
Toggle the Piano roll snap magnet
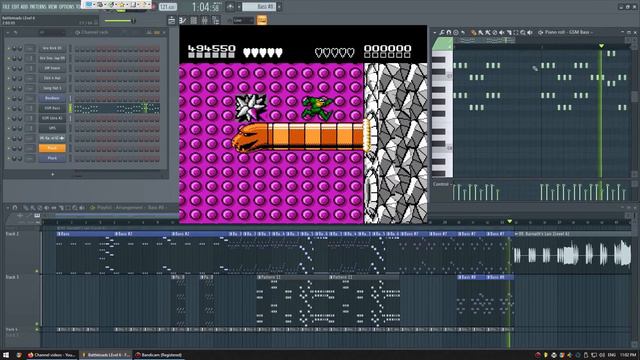coord(449,33)
